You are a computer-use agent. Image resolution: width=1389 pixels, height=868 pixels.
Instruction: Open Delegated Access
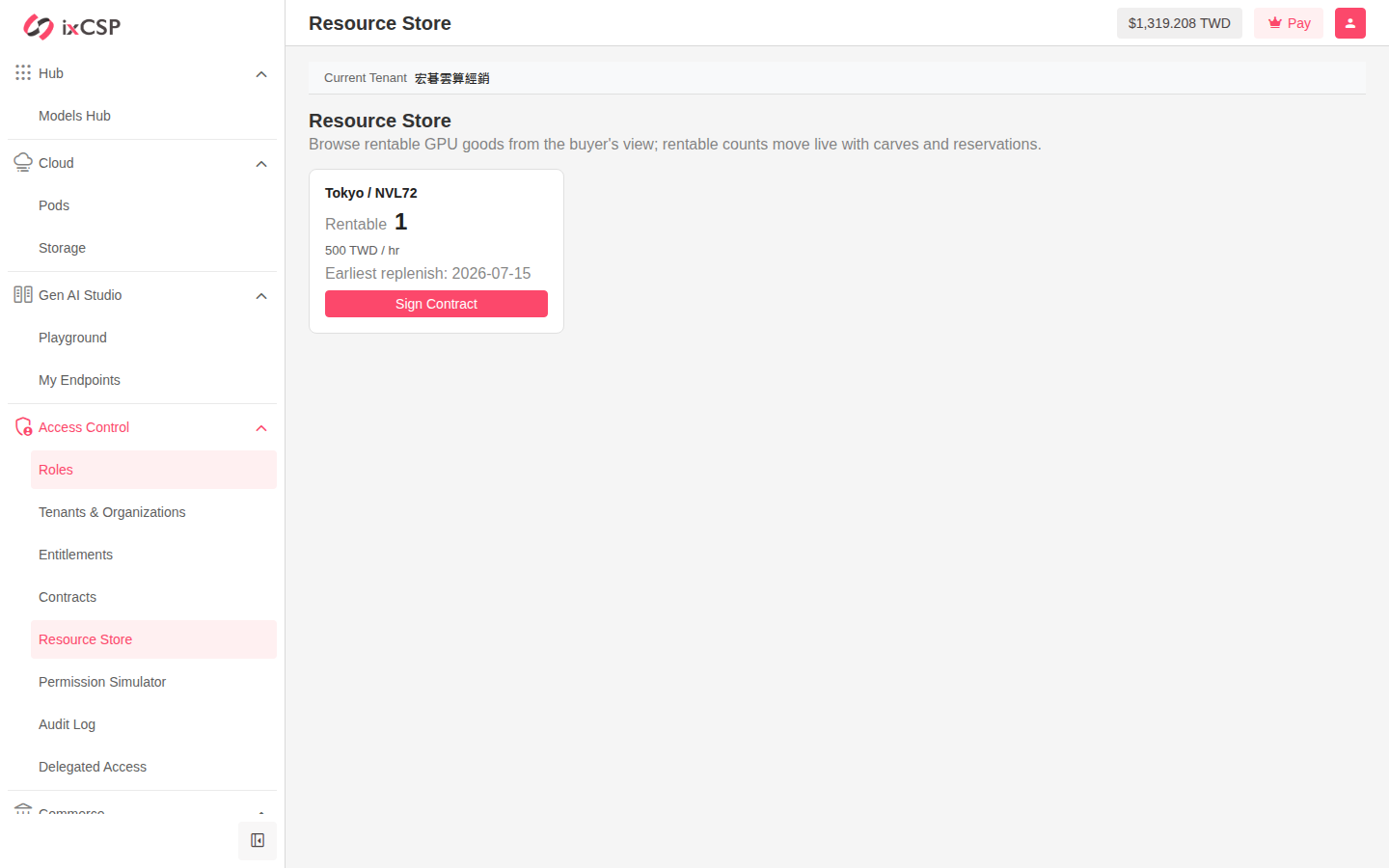pos(153,767)
